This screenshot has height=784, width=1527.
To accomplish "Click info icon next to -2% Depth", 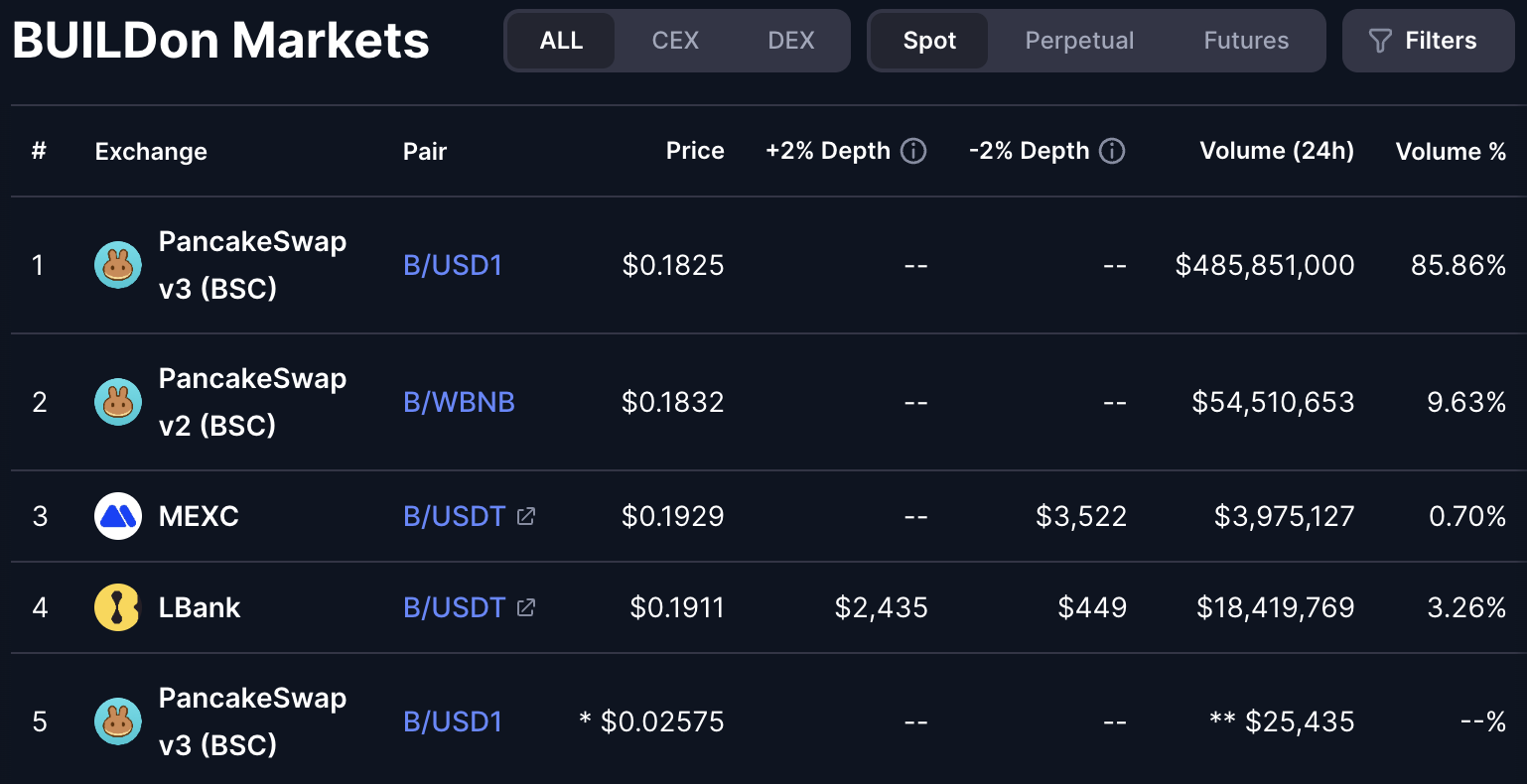I will click(1113, 151).
